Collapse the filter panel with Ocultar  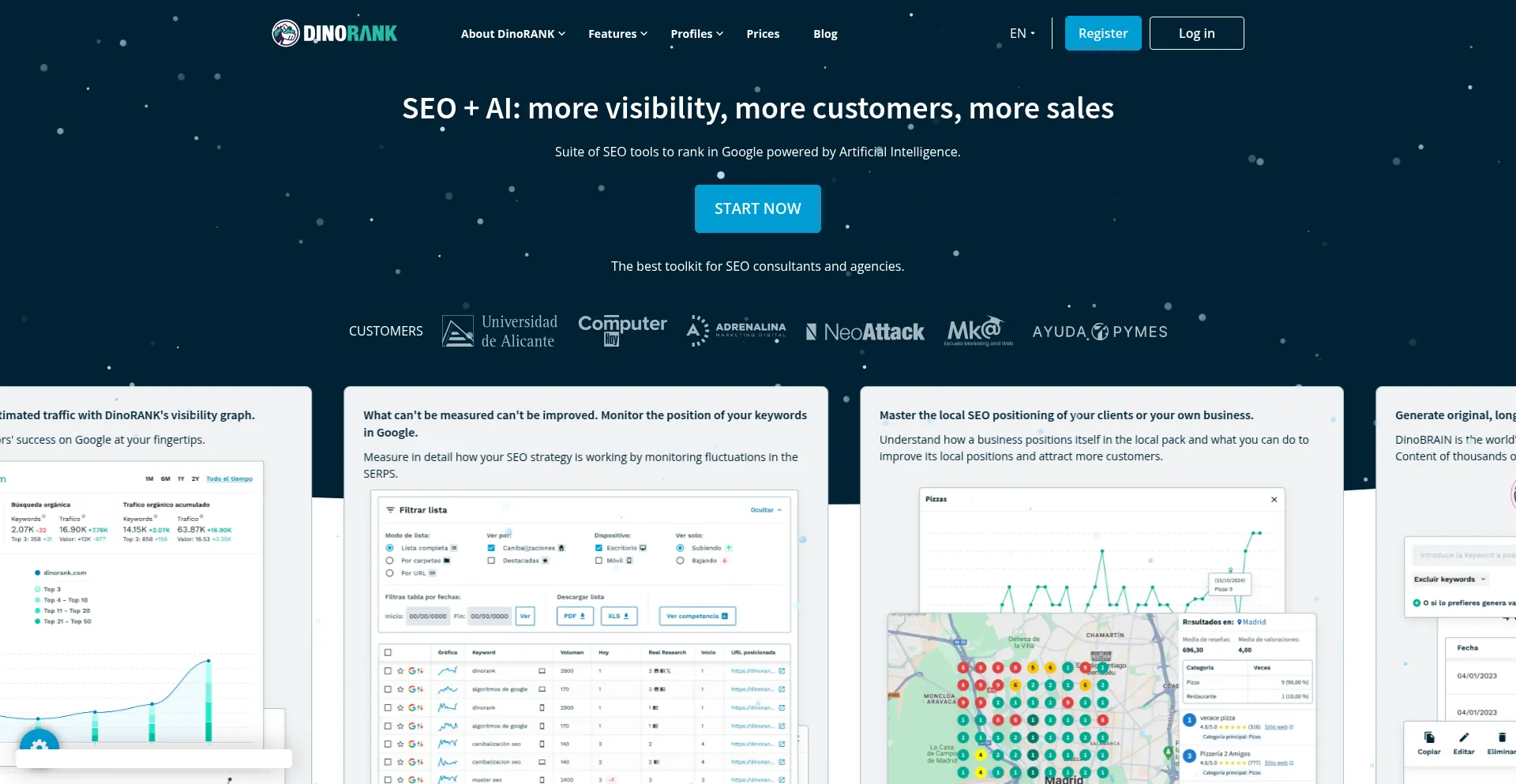(x=765, y=510)
